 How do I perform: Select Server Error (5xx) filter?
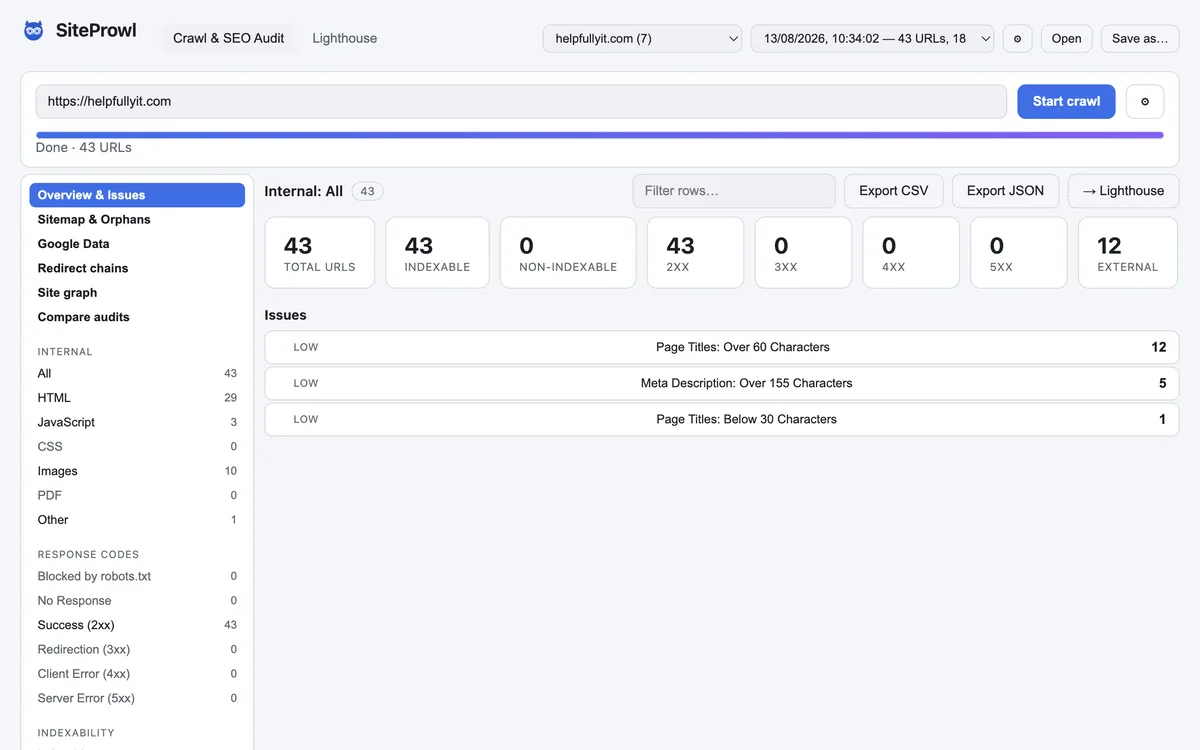coord(137,698)
